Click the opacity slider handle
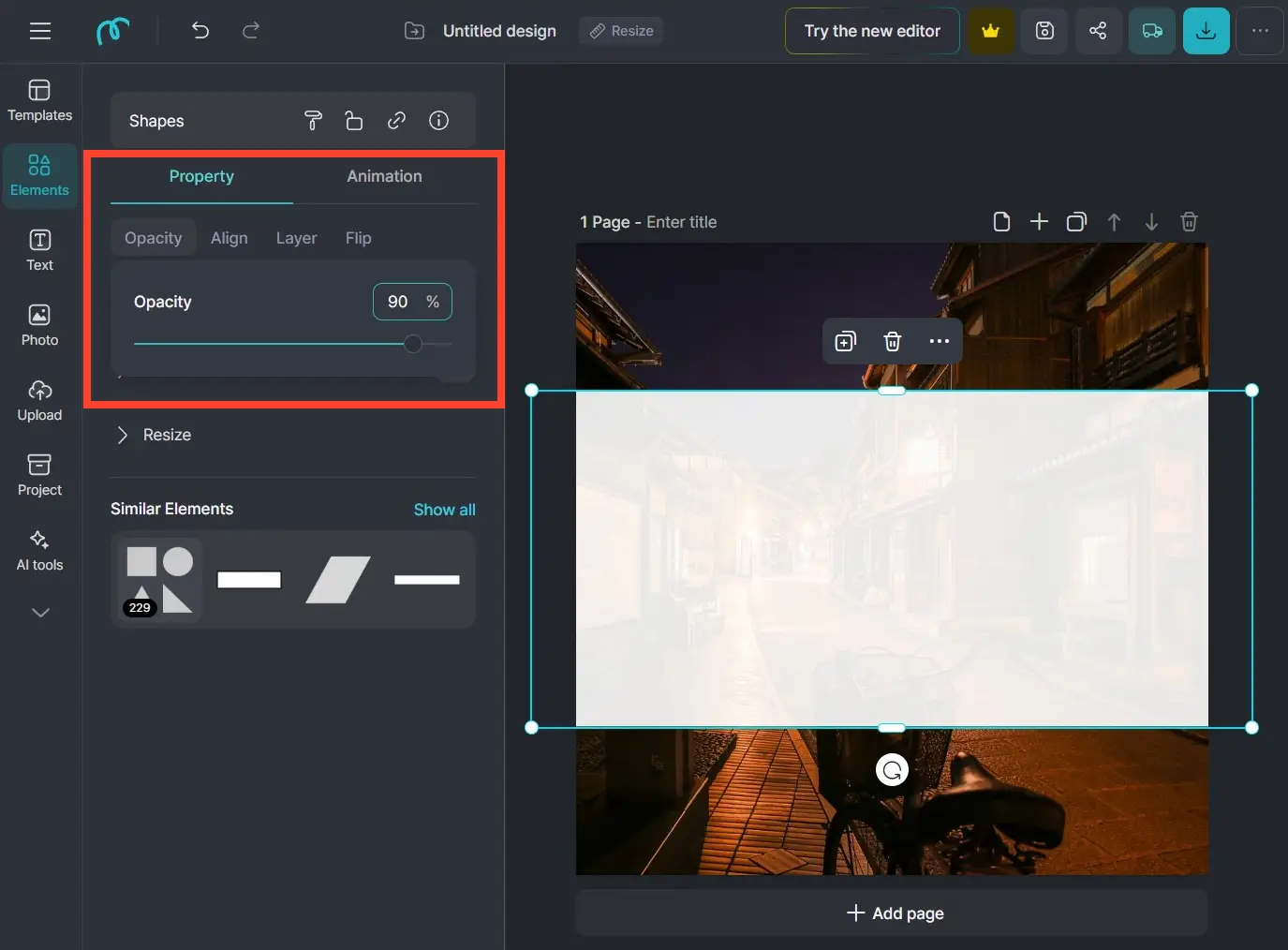This screenshot has width=1288, height=950. coord(412,344)
